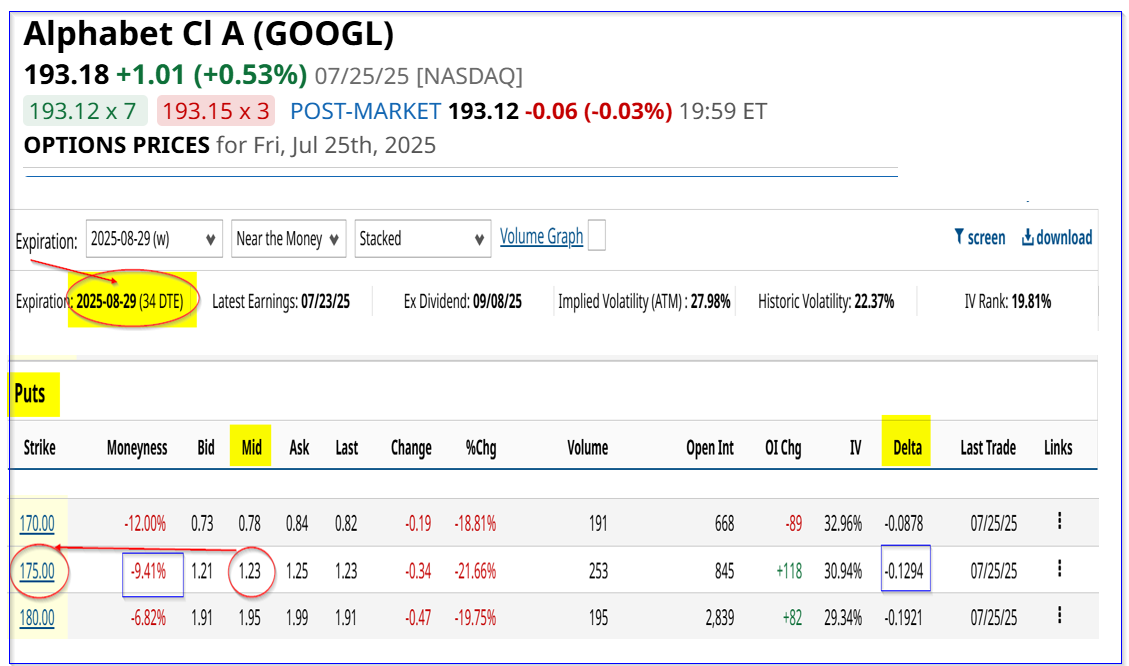
Task: Open links menu for 175.00 row
Action: coord(1059,569)
